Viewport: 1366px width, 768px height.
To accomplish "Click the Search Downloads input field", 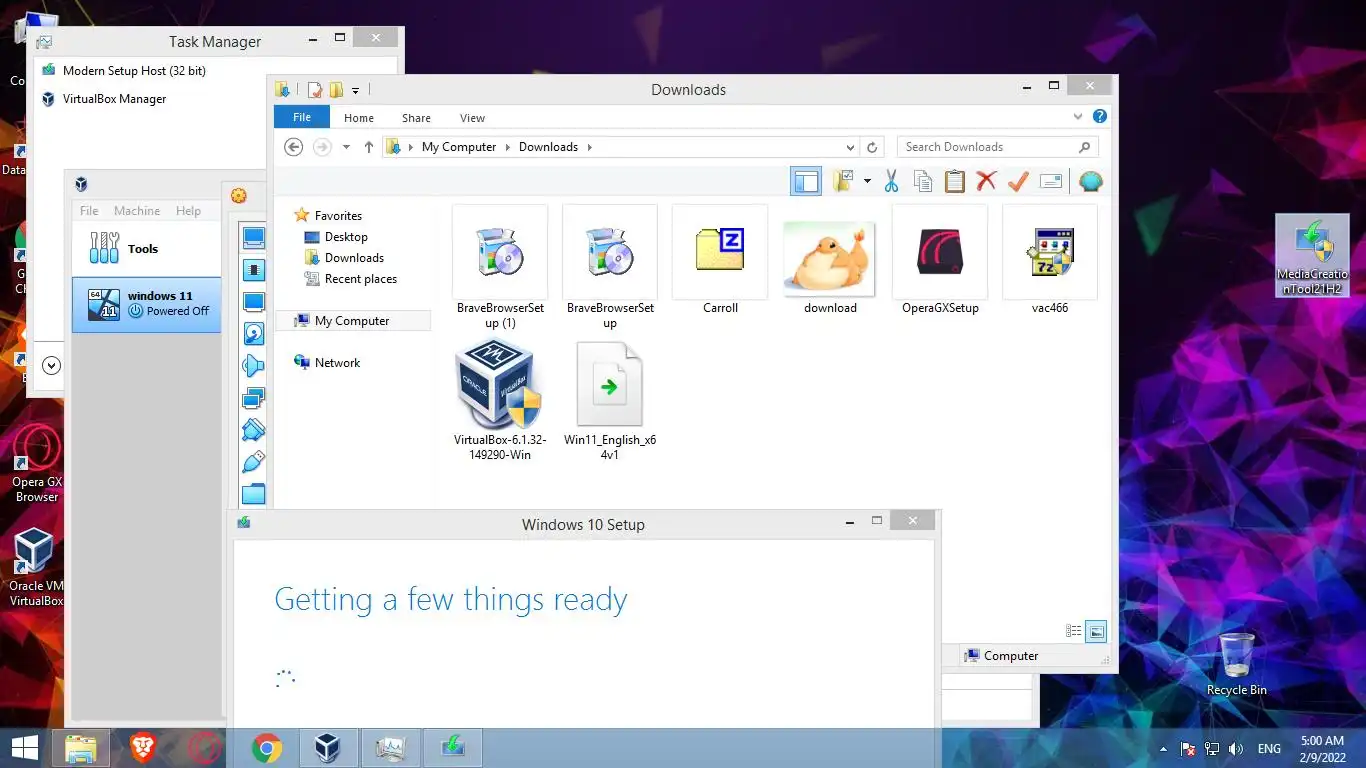I will point(998,147).
